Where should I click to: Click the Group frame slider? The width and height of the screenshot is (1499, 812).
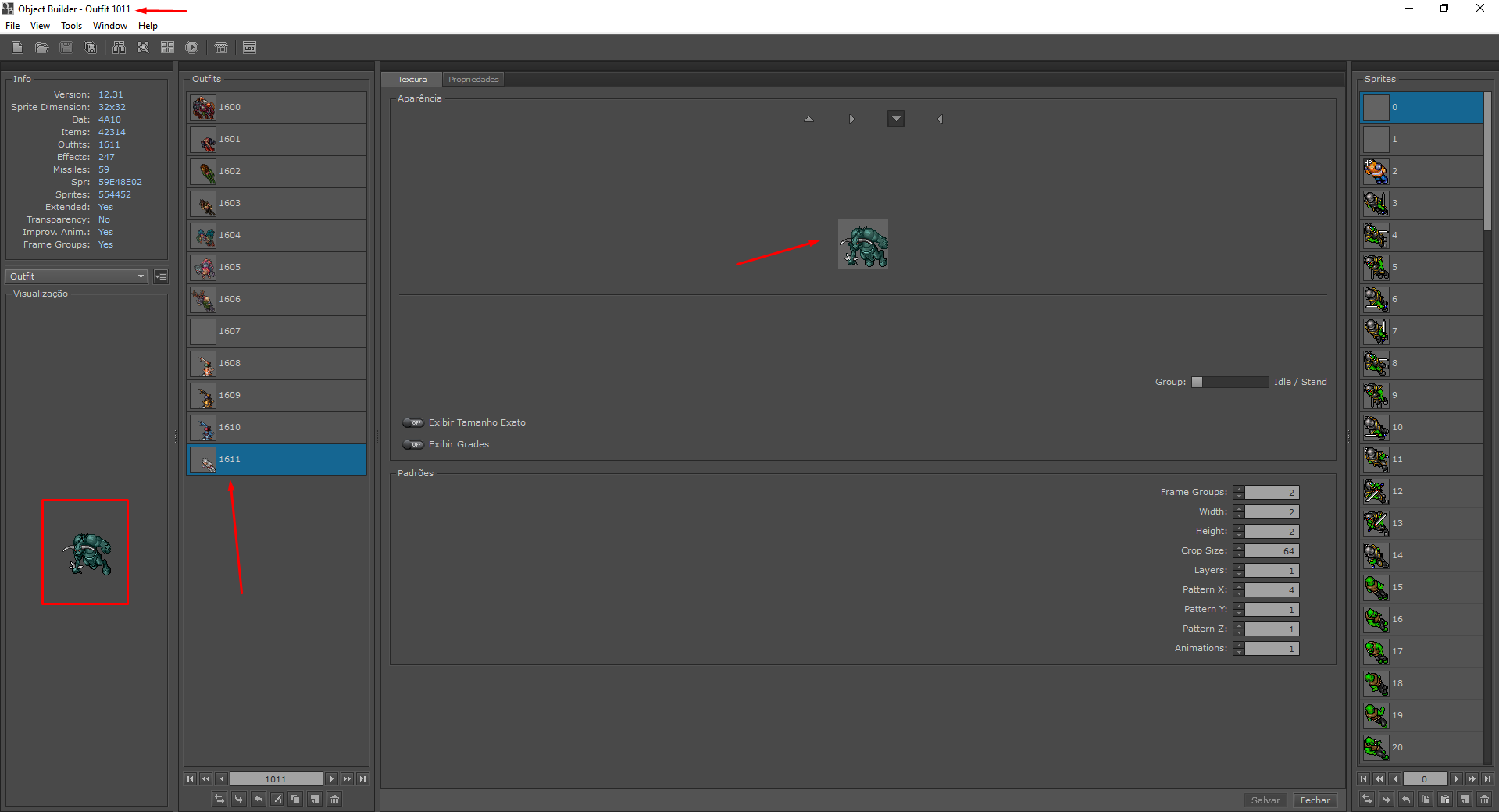pos(1230,382)
